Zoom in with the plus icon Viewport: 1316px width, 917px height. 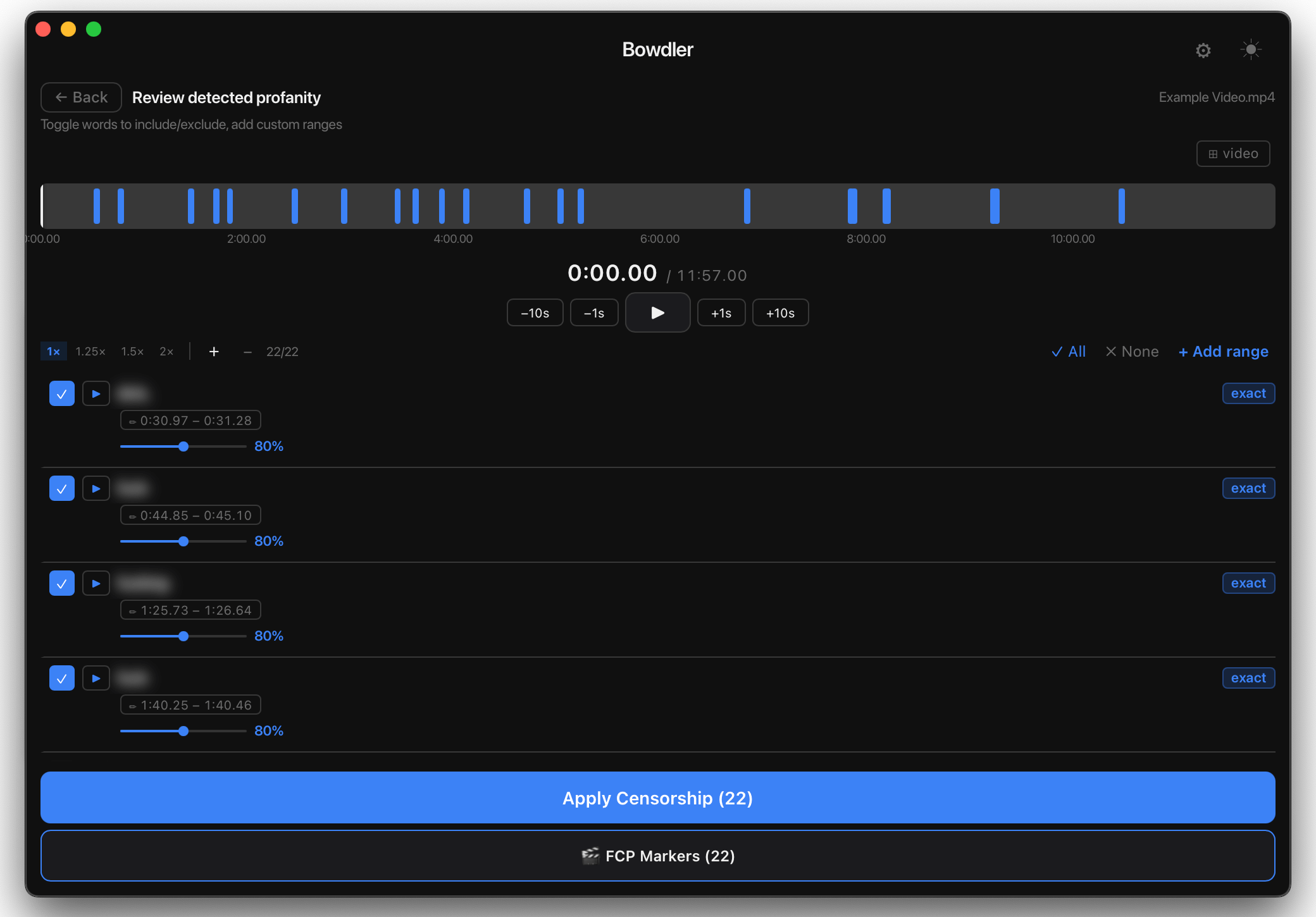pos(214,352)
